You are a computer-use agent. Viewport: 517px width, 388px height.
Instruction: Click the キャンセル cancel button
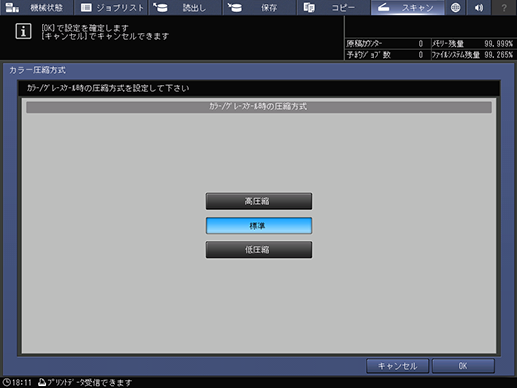397,366
